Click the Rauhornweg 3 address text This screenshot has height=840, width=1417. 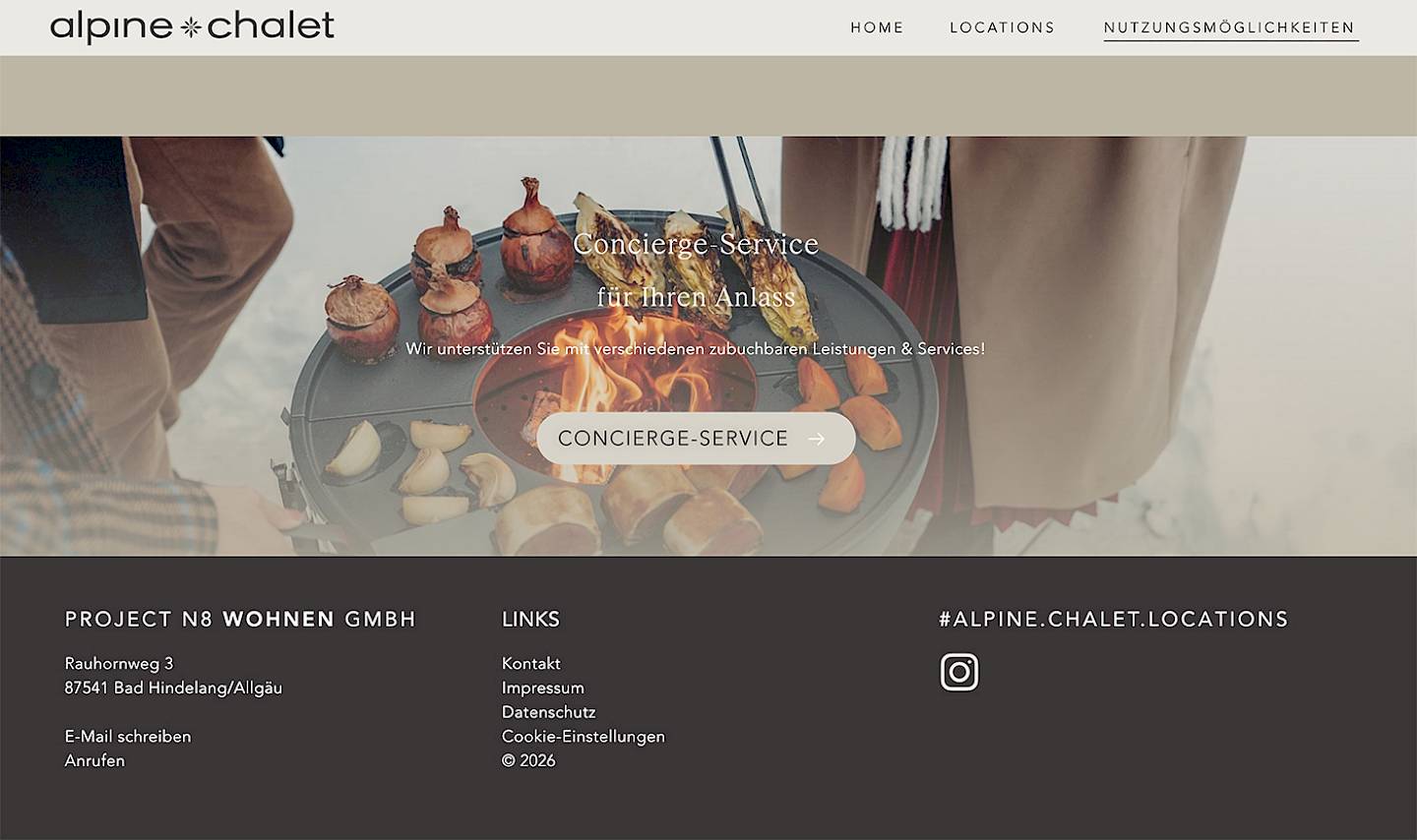[119, 664]
